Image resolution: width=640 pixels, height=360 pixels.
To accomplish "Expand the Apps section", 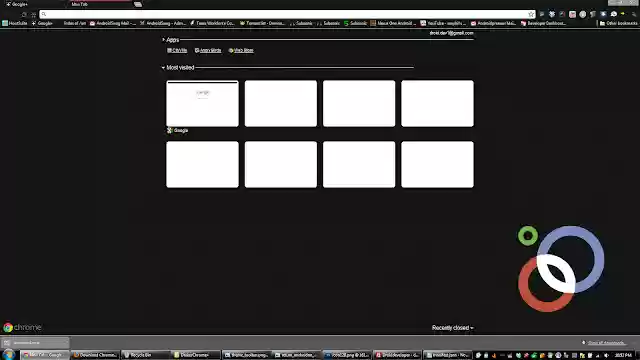I will [x=171, y=40].
